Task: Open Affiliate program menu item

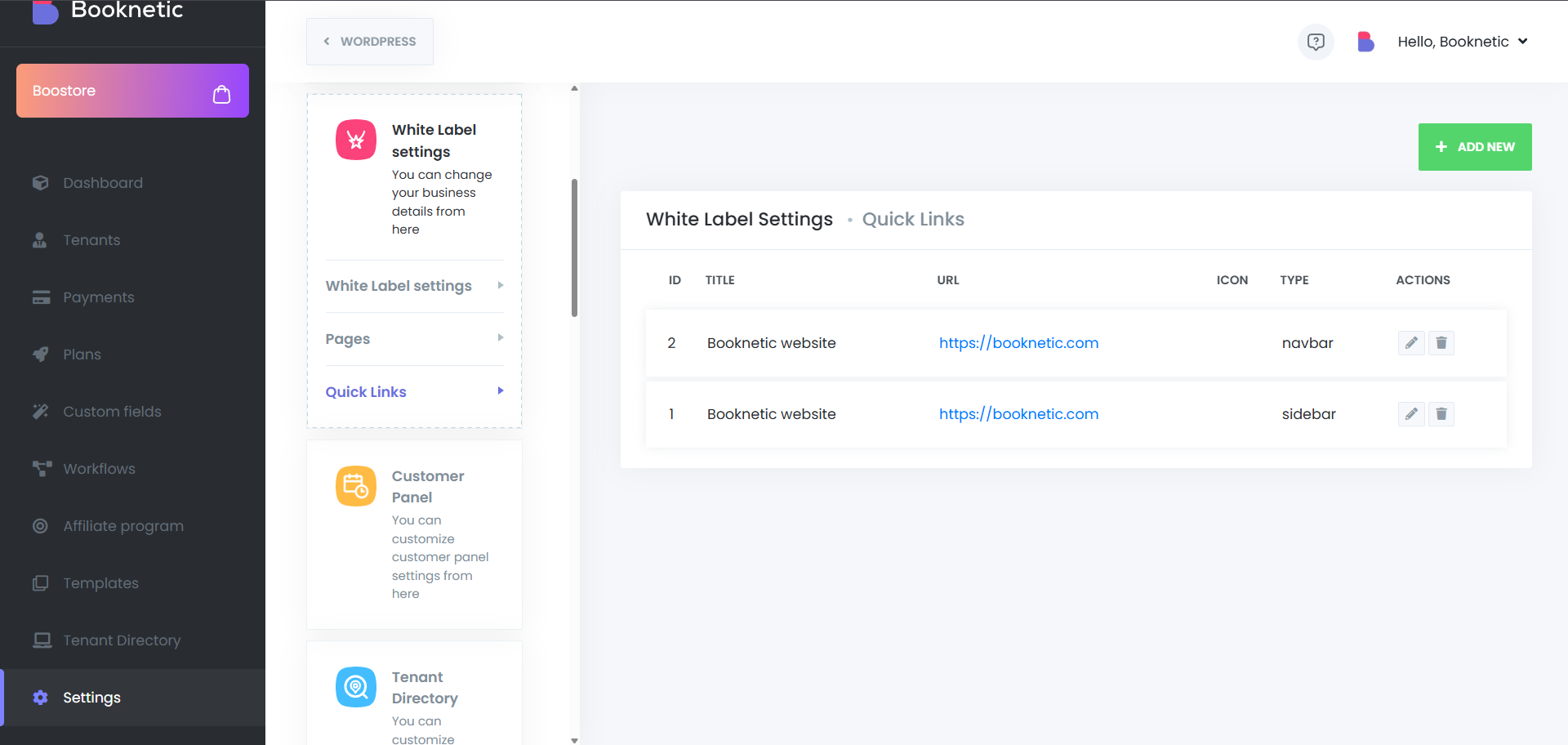Action: (x=132, y=526)
